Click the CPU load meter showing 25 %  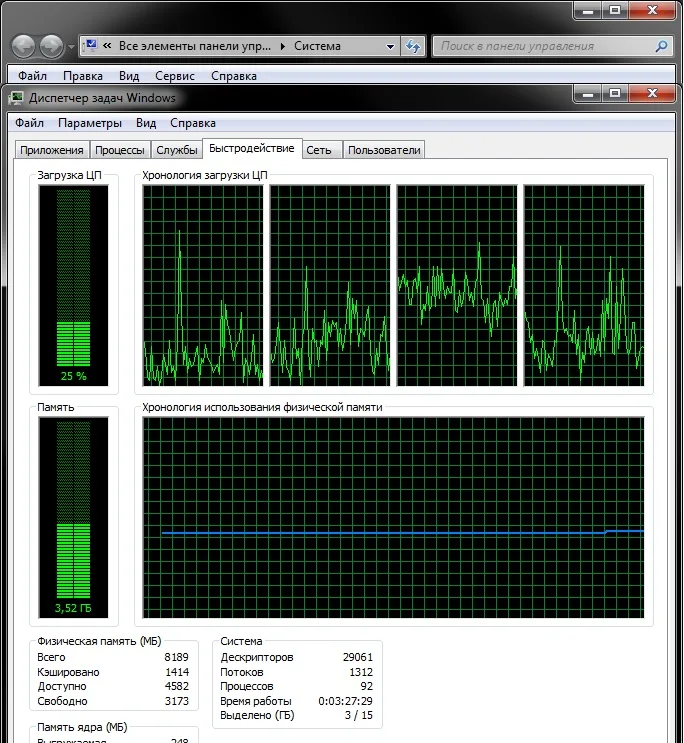click(73, 285)
